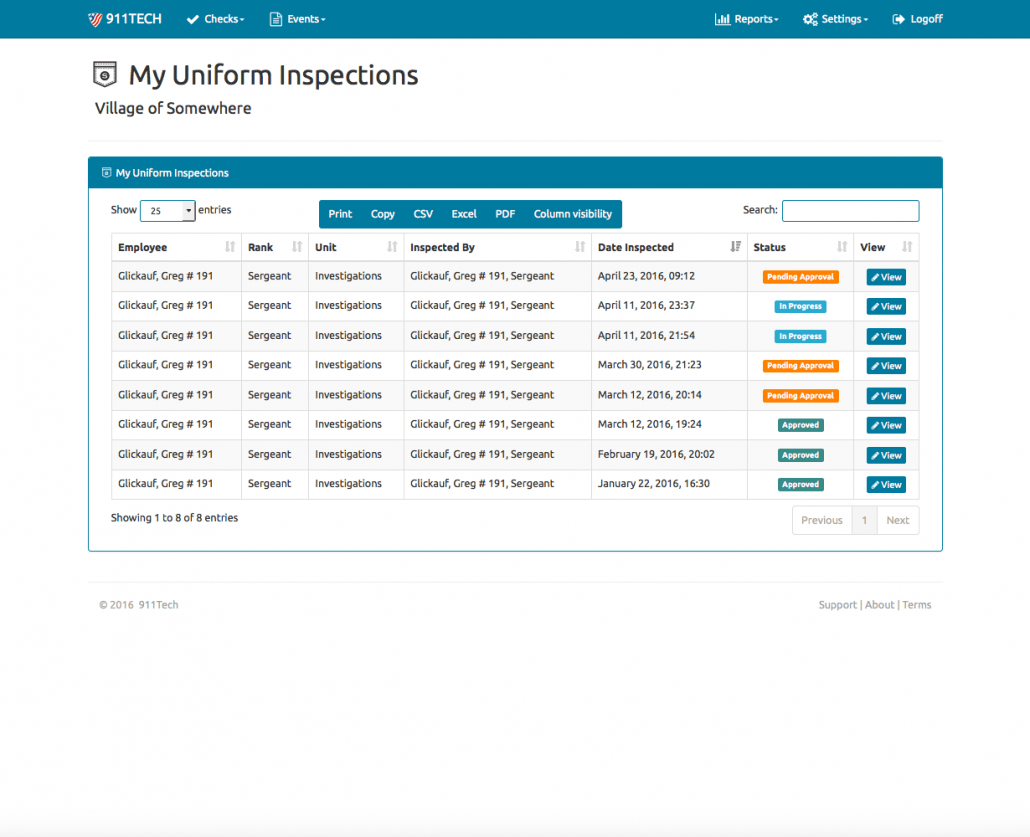Click the sort icon on the Employee column
Image resolution: width=1030 pixels, height=837 pixels.
[x=231, y=247]
